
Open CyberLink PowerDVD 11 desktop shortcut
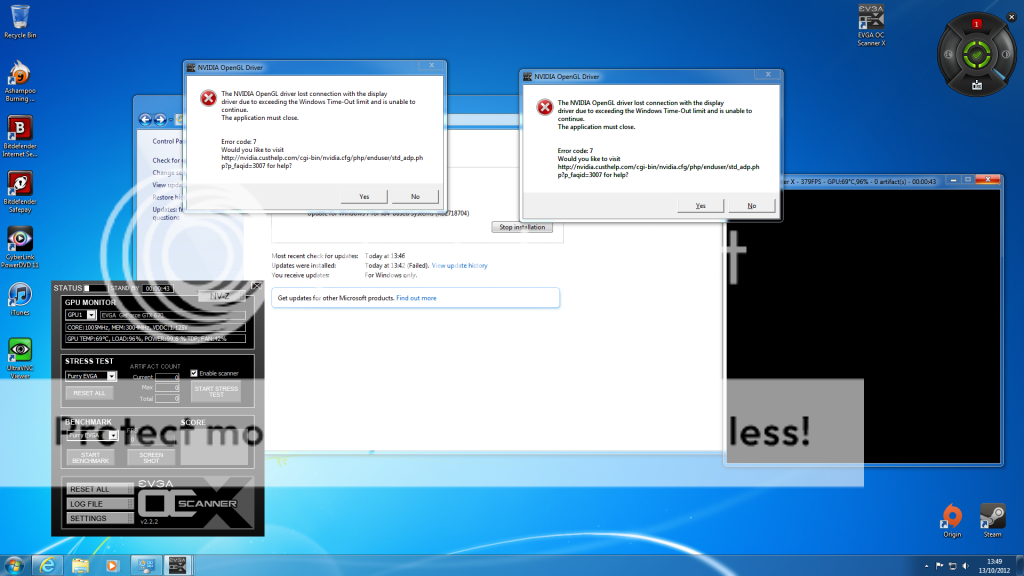click(20, 248)
